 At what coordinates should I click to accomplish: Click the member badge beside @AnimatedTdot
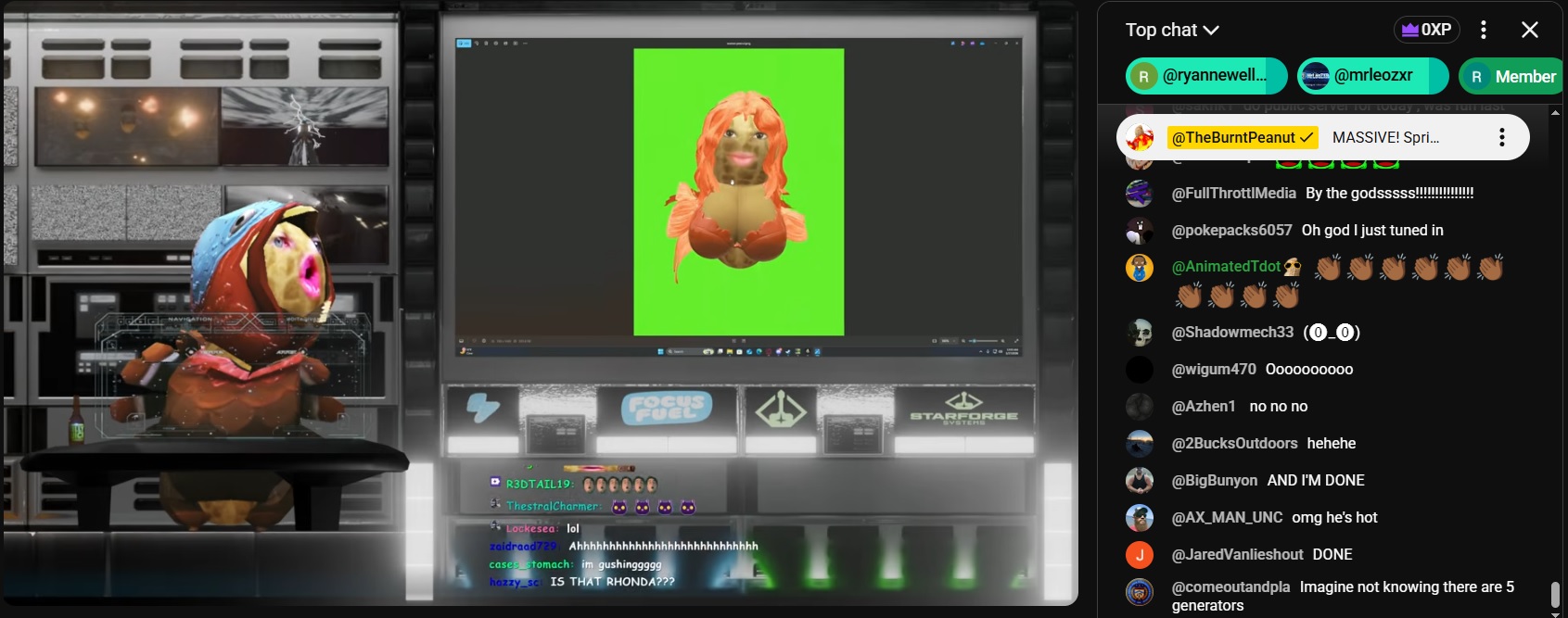[1293, 267]
